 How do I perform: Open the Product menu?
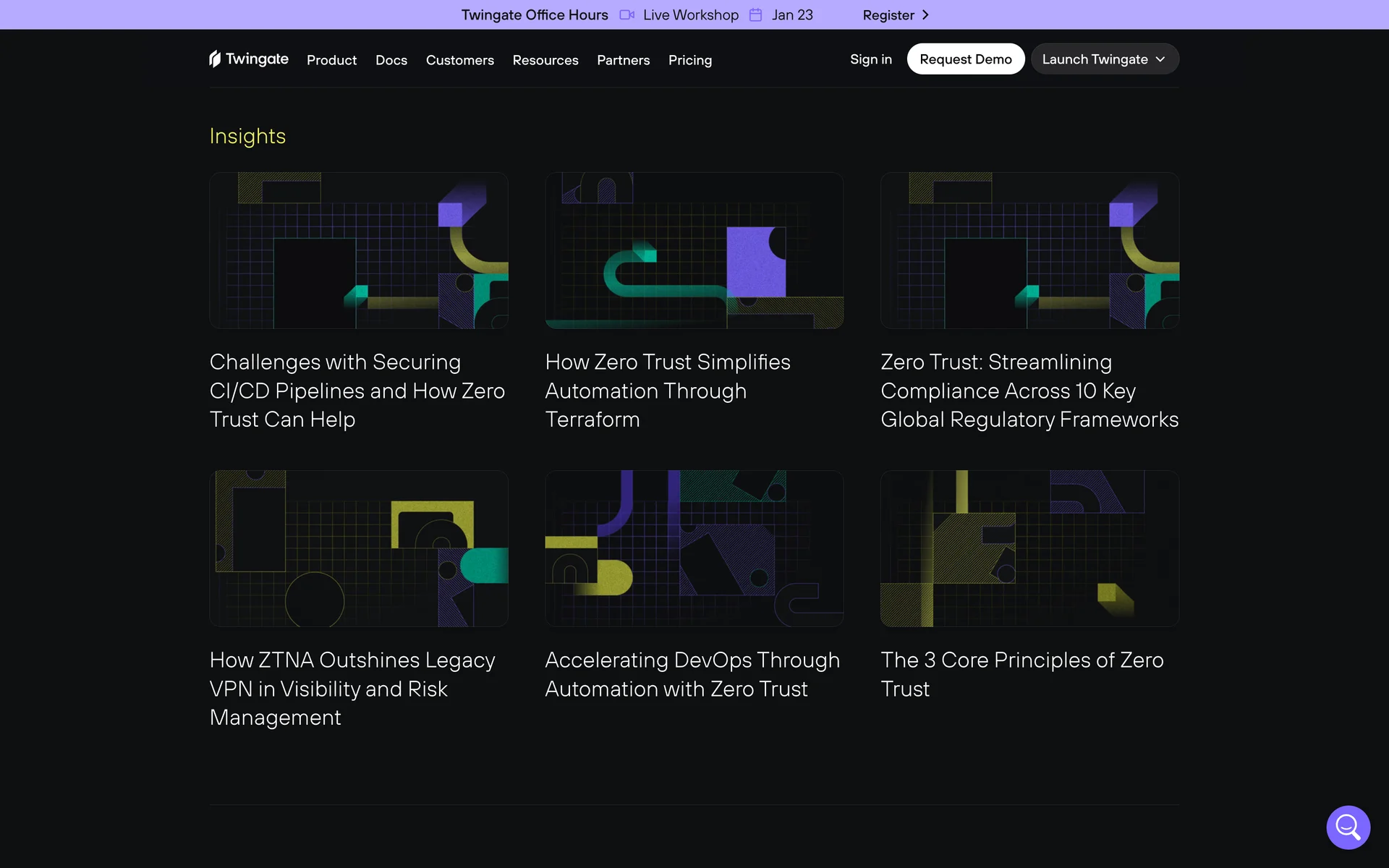(x=331, y=60)
